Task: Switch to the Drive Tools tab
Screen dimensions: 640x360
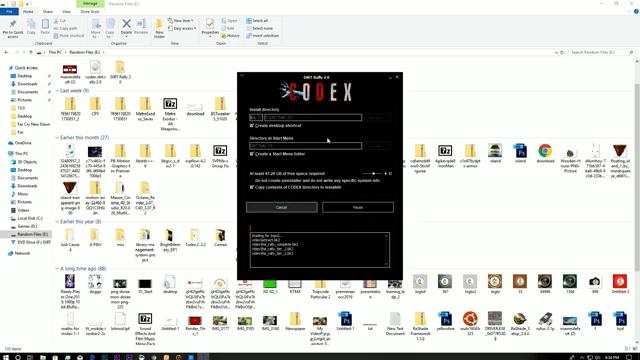Action: tap(90, 11)
